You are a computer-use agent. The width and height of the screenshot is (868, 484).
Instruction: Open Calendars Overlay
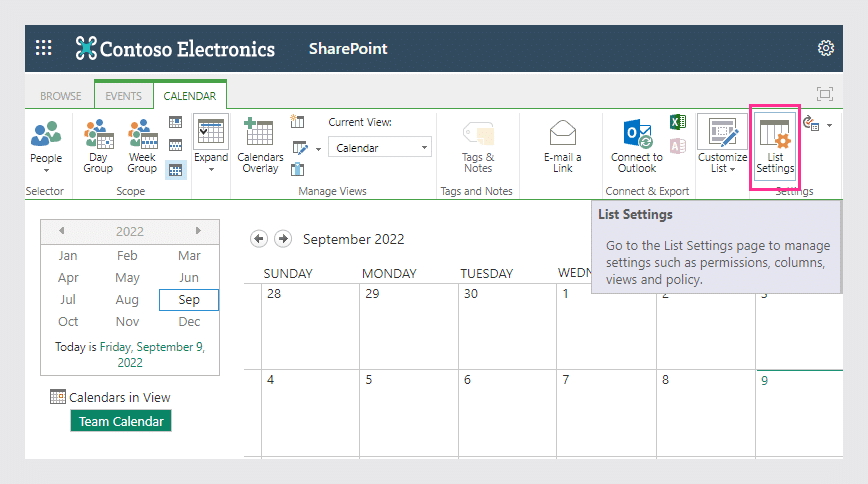point(260,146)
